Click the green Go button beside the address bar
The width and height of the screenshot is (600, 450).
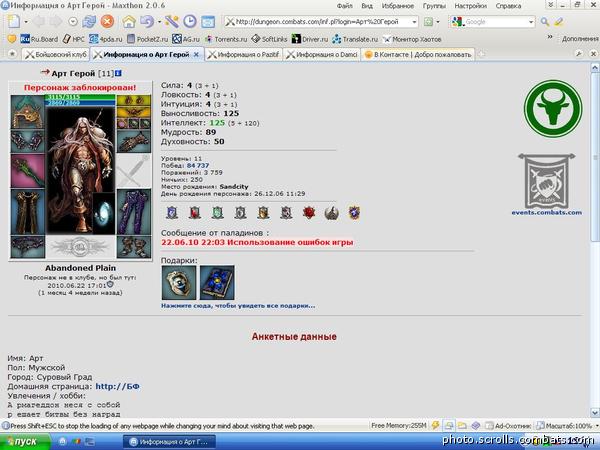tap(429, 22)
